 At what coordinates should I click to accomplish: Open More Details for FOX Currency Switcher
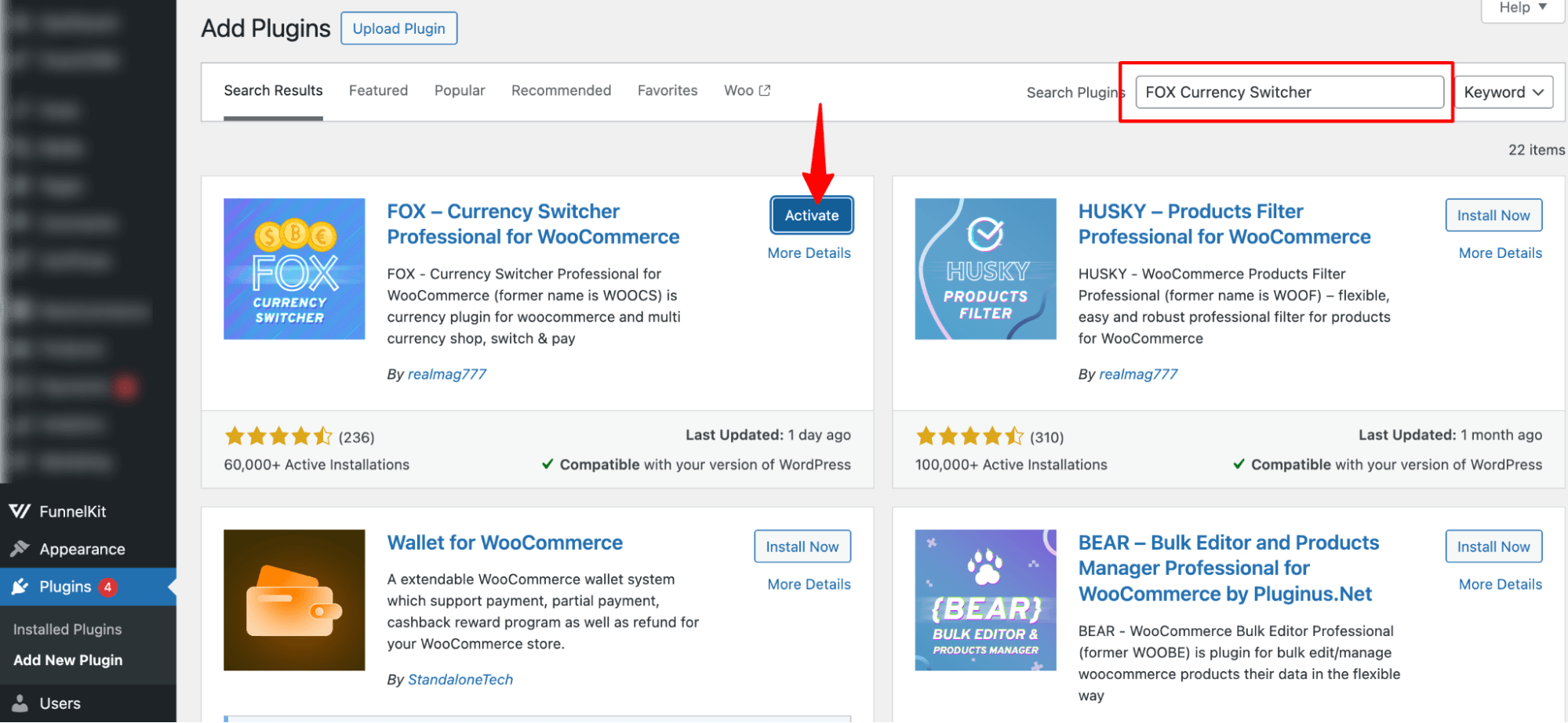click(809, 253)
